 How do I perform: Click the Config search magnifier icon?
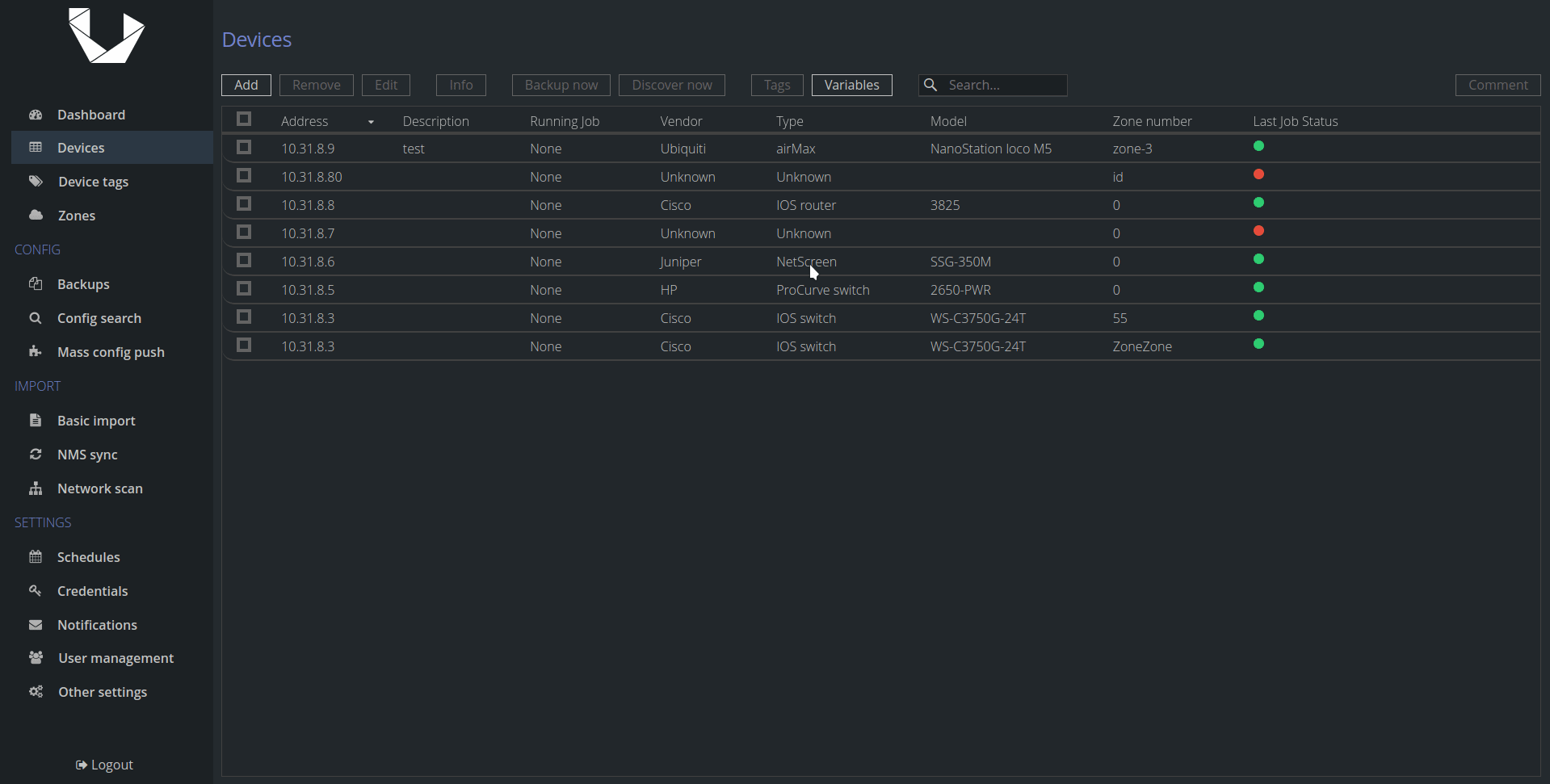[x=36, y=318]
